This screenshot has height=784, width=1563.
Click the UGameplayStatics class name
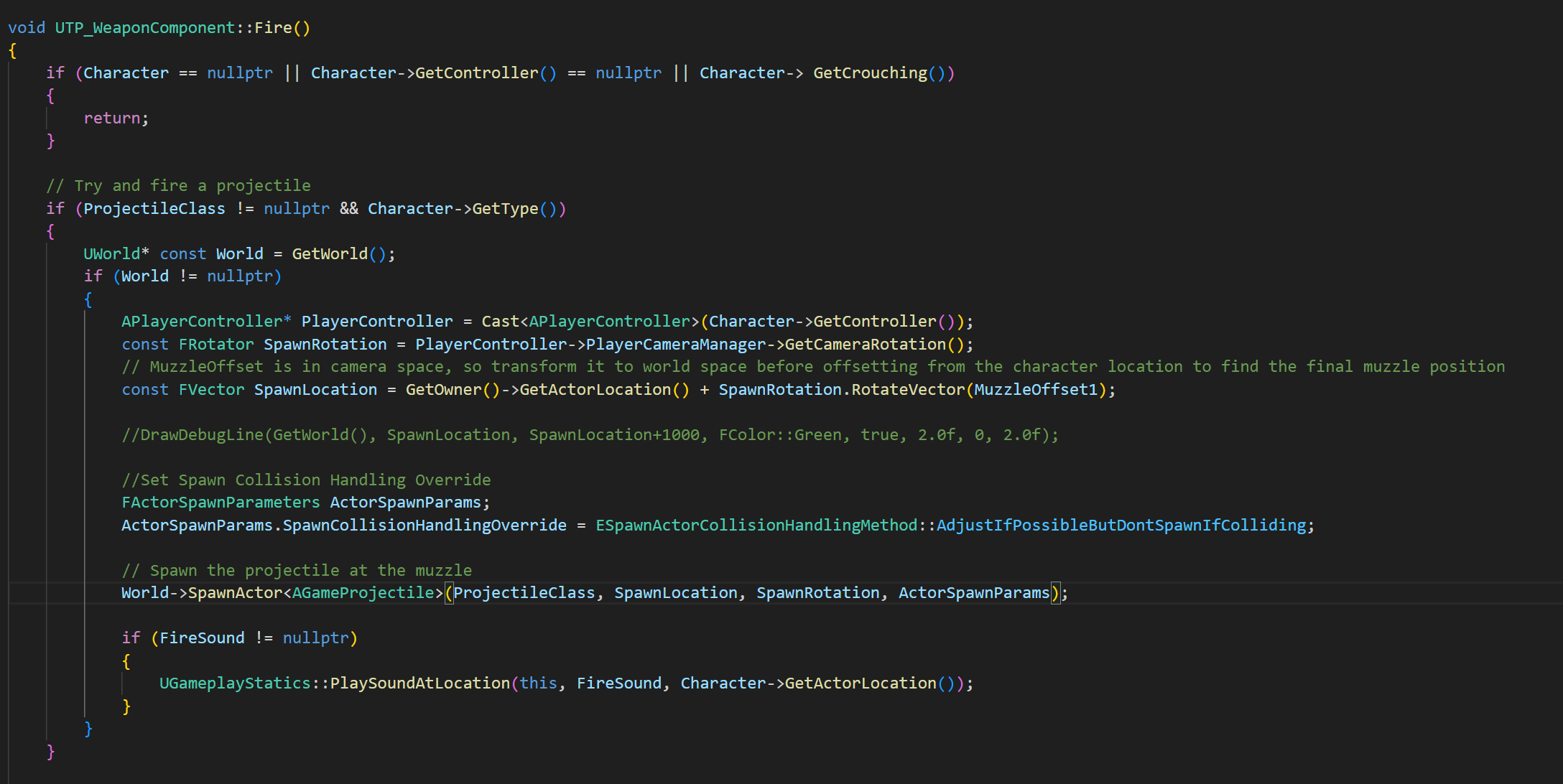click(x=235, y=683)
